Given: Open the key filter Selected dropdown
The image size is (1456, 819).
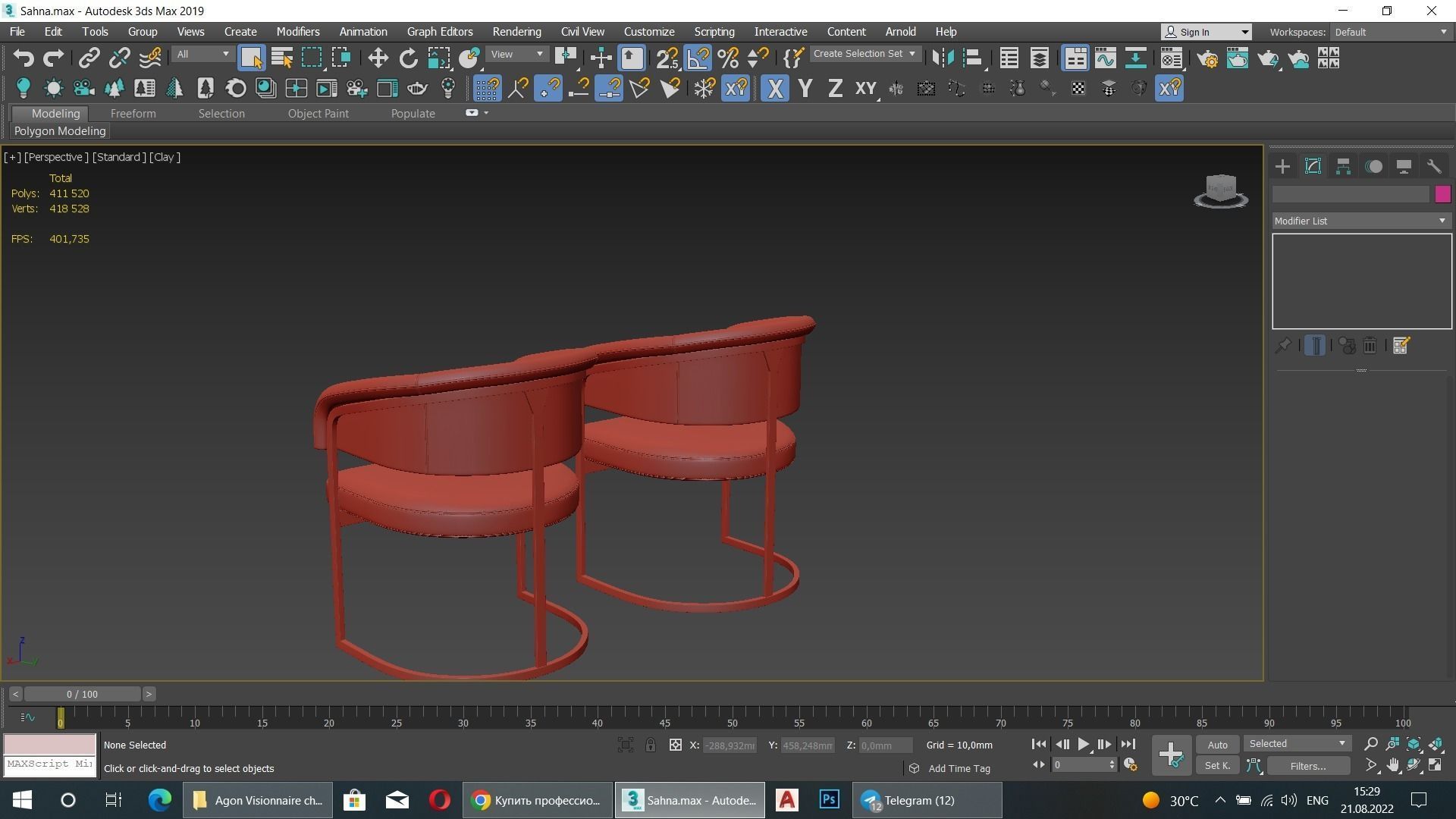Looking at the screenshot, I should click(x=1297, y=744).
